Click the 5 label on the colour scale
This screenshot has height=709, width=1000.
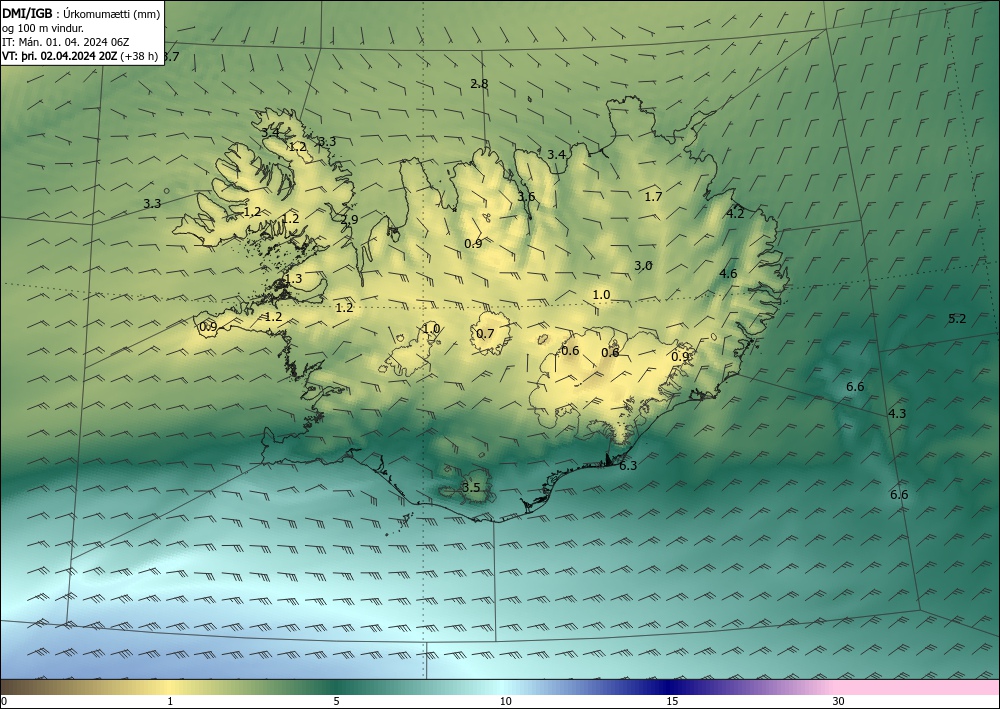[x=336, y=701]
